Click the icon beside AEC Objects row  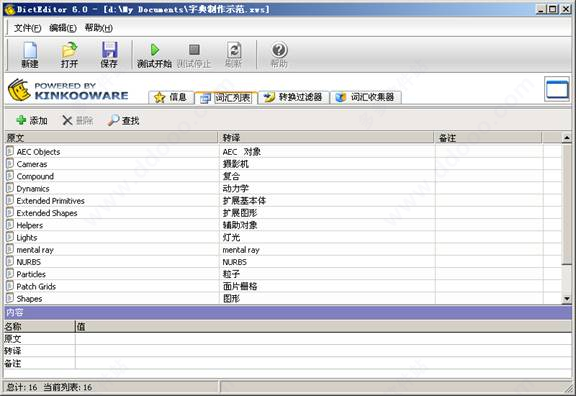click(10, 151)
